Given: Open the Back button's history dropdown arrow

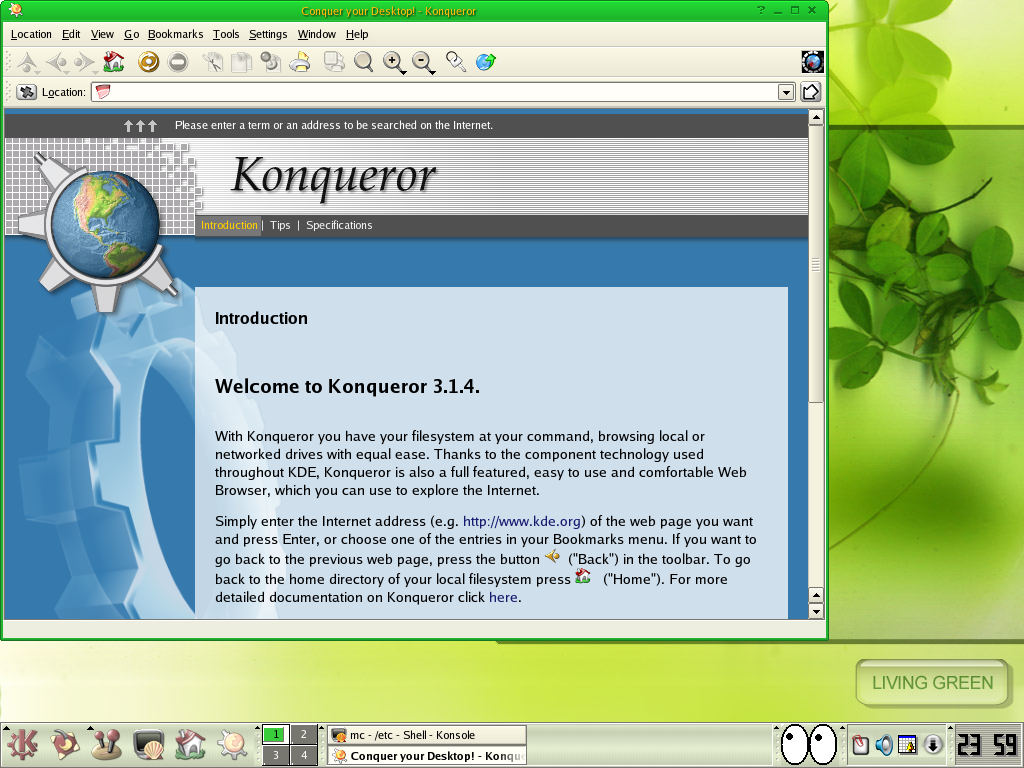Looking at the screenshot, I should [69, 71].
